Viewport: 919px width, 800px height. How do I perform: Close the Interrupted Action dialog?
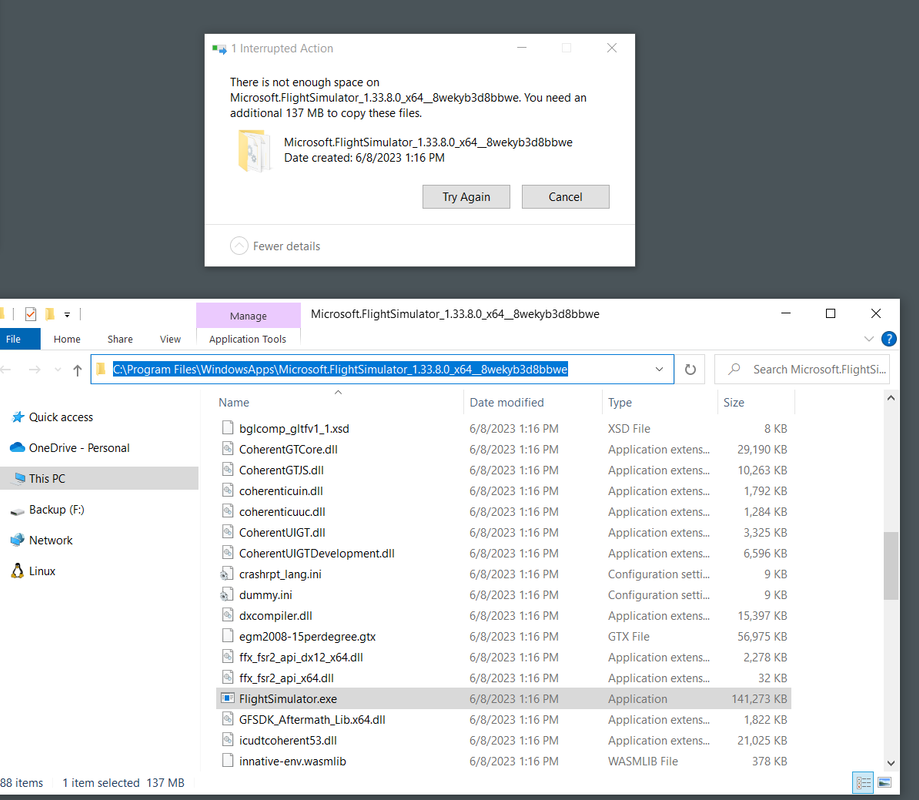pos(612,48)
